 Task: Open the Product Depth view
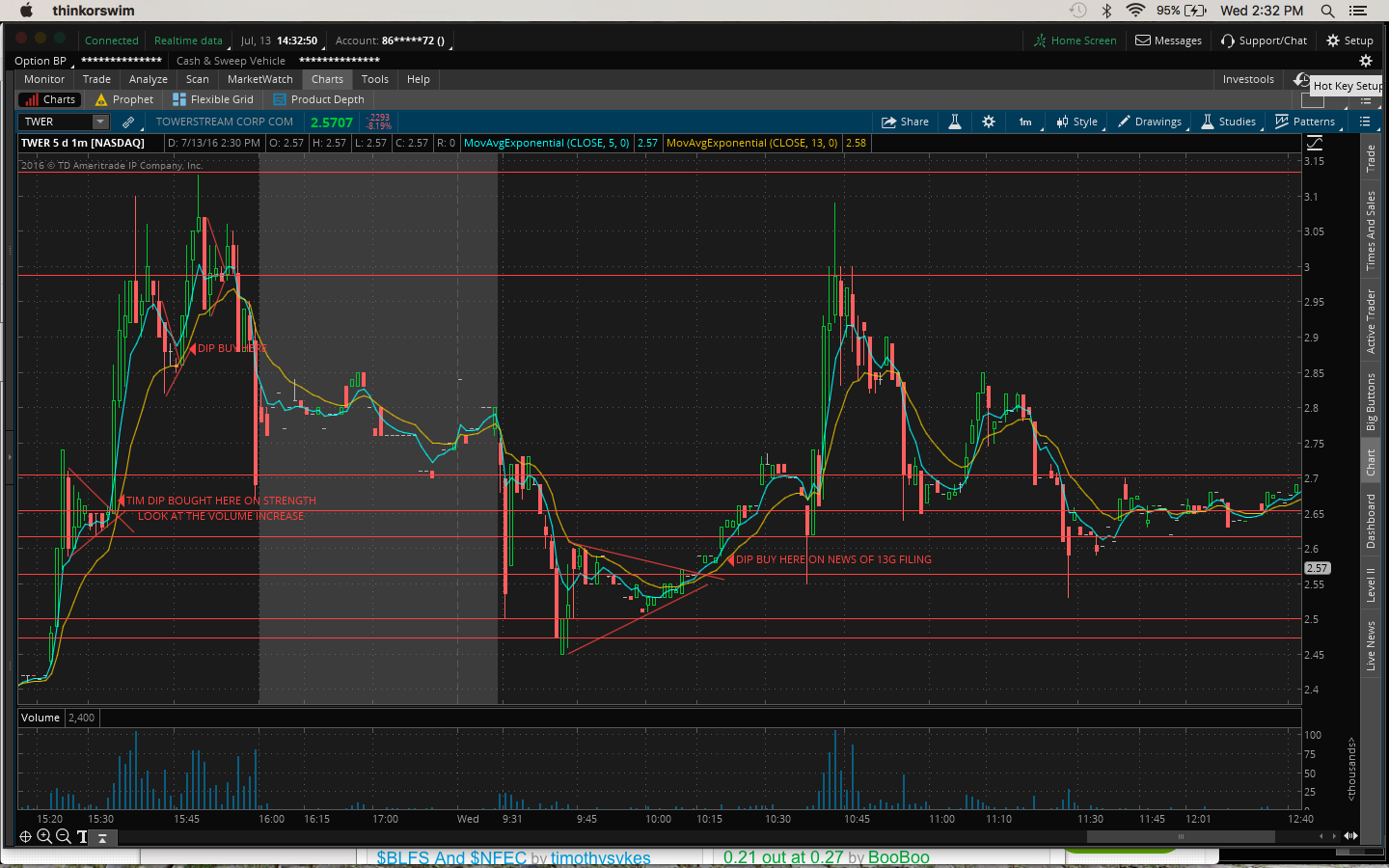[319, 99]
